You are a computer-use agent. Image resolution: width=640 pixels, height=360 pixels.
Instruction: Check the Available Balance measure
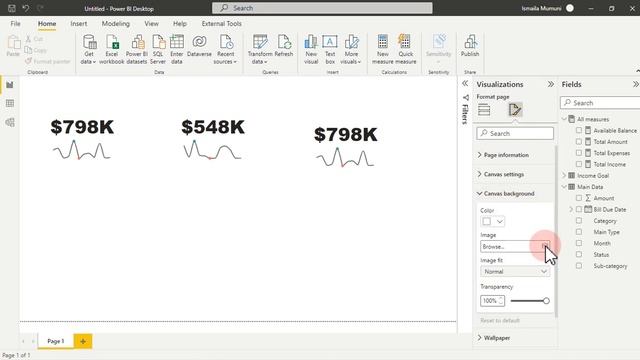[x=579, y=130]
